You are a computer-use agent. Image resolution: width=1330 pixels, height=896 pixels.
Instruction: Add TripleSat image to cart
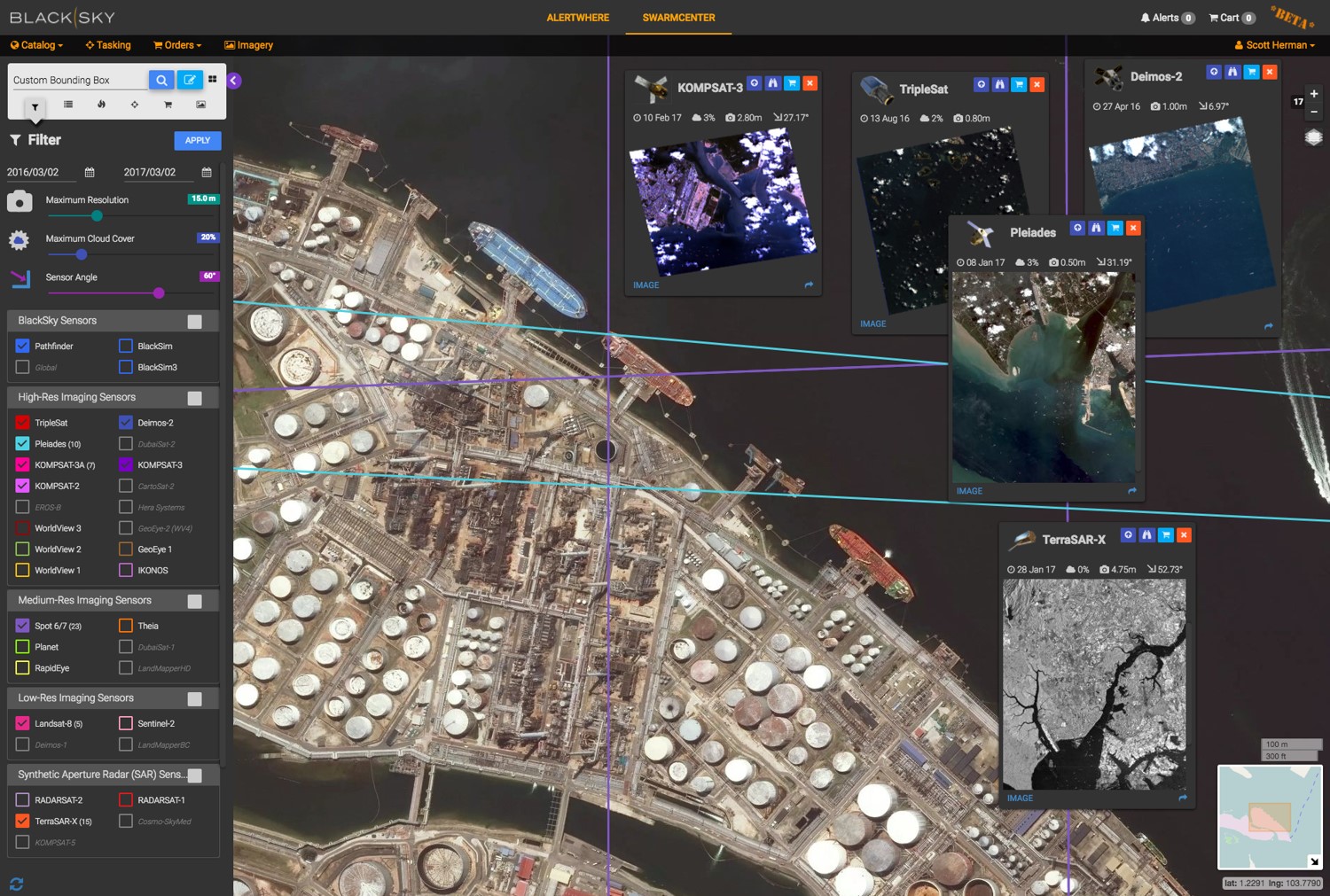(1019, 84)
